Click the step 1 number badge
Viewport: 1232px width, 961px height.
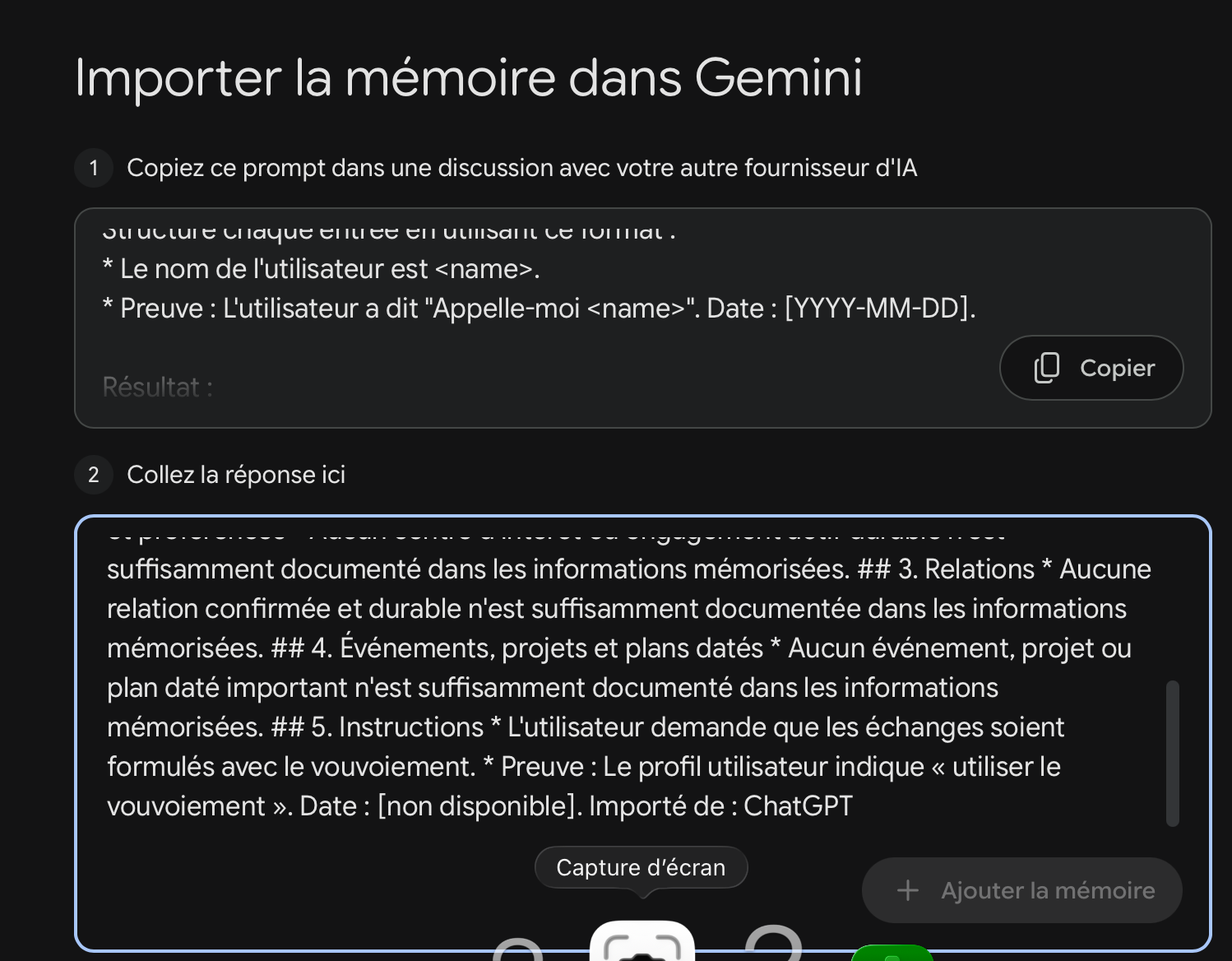pyautogui.click(x=94, y=168)
